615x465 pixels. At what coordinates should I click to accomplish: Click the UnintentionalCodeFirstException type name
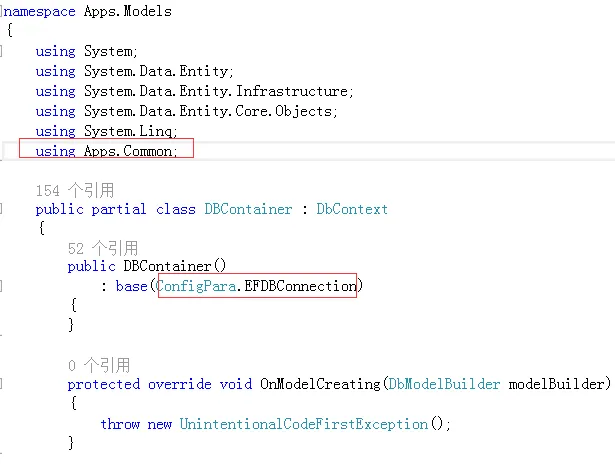pos(304,424)
